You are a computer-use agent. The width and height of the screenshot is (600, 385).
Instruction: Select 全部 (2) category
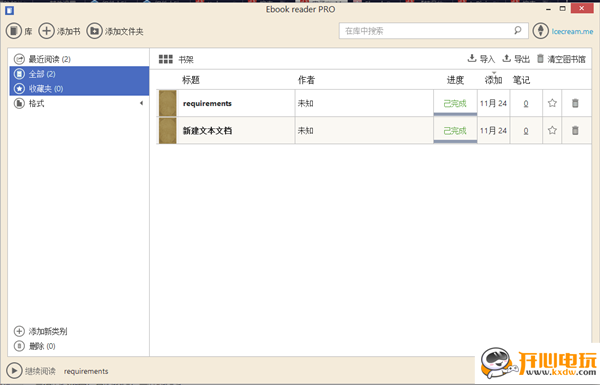[79, 74]
